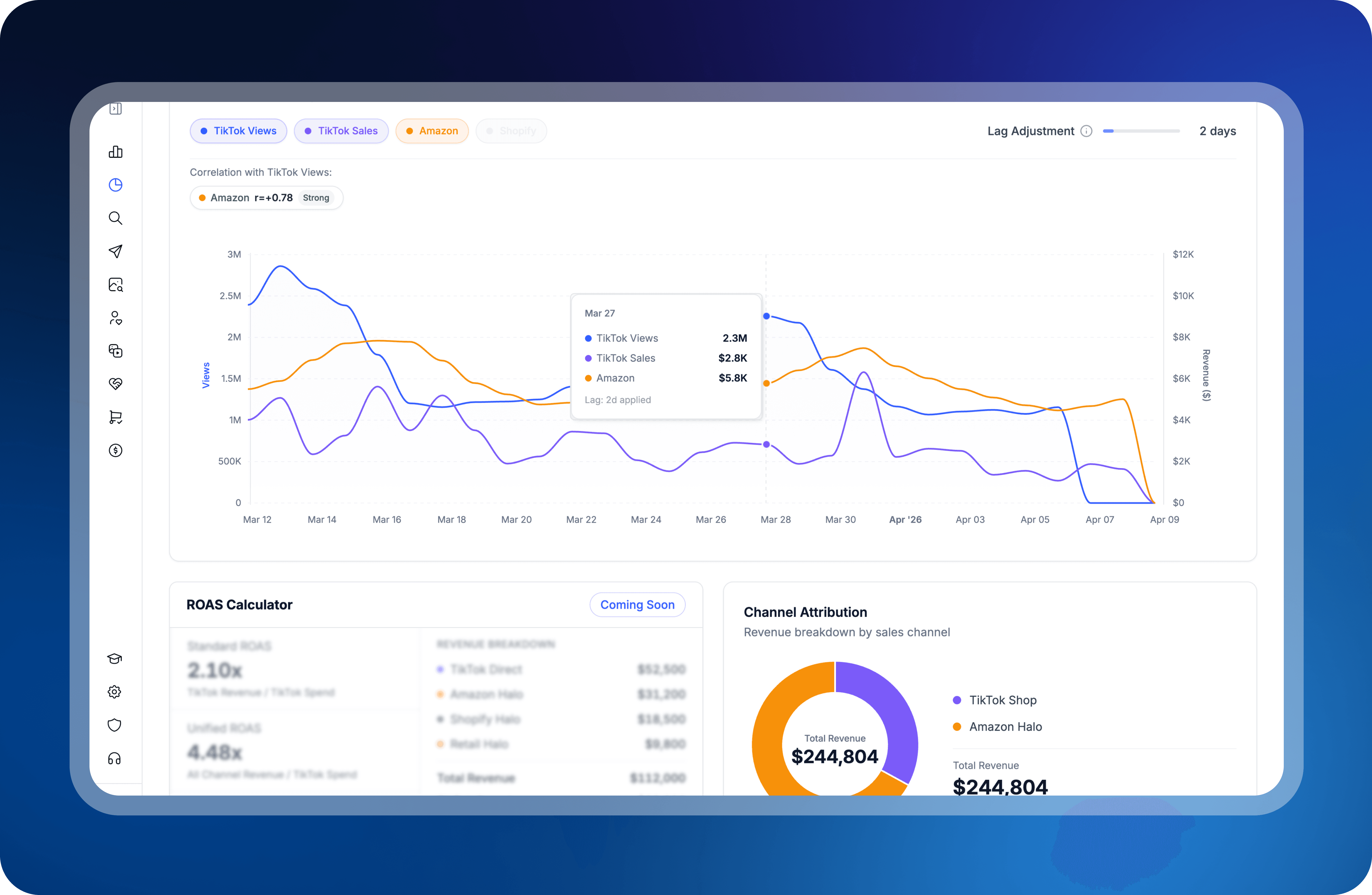This screenshot has width=1372, height=895.
Task: Click the purple TikTok Sales point at Mar 27
Action: [766, 445]
